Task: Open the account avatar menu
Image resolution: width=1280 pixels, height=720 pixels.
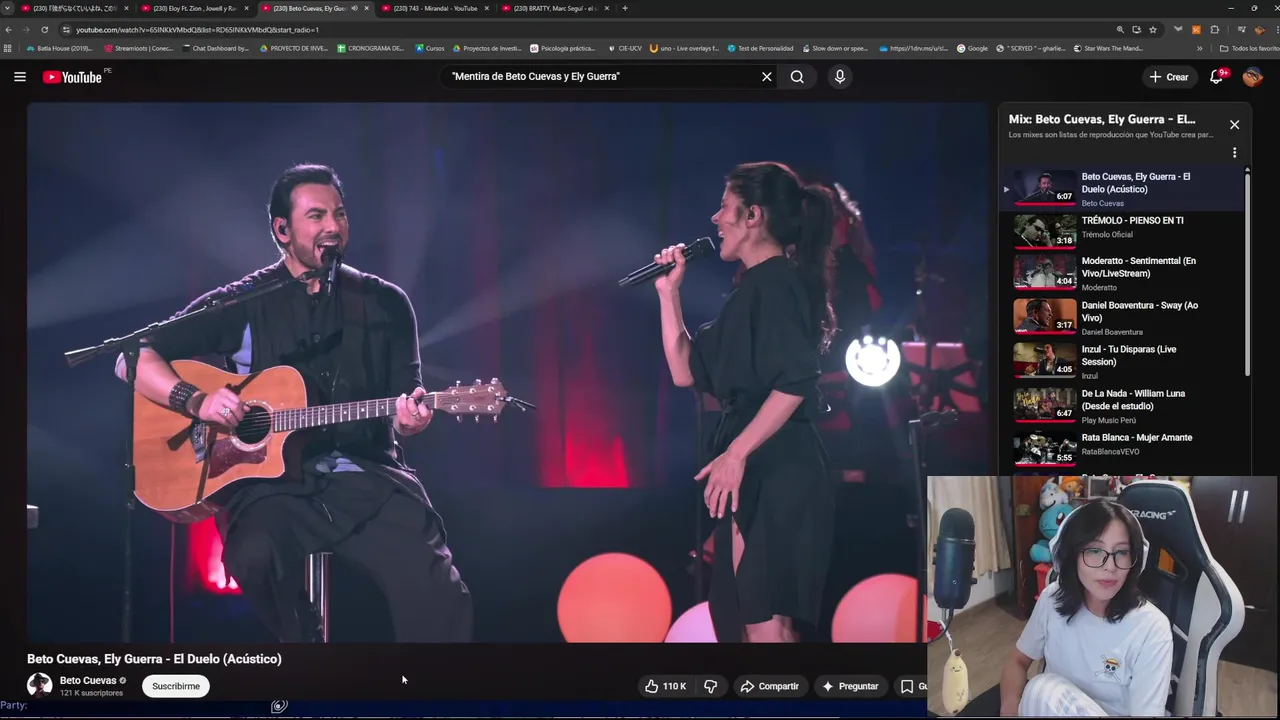Action: (1253, 77)
